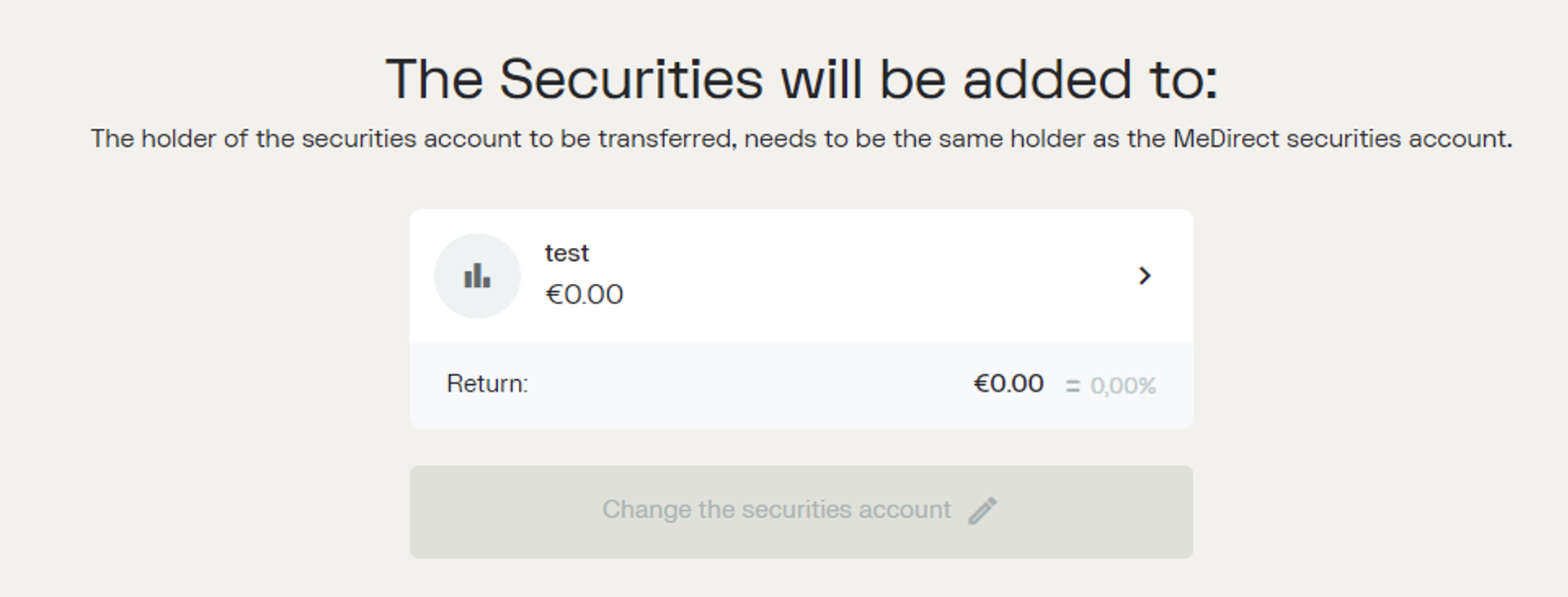This screenshot has width=1568, height=597.
Task: Click the grey Return summary row
Action: 801,386
